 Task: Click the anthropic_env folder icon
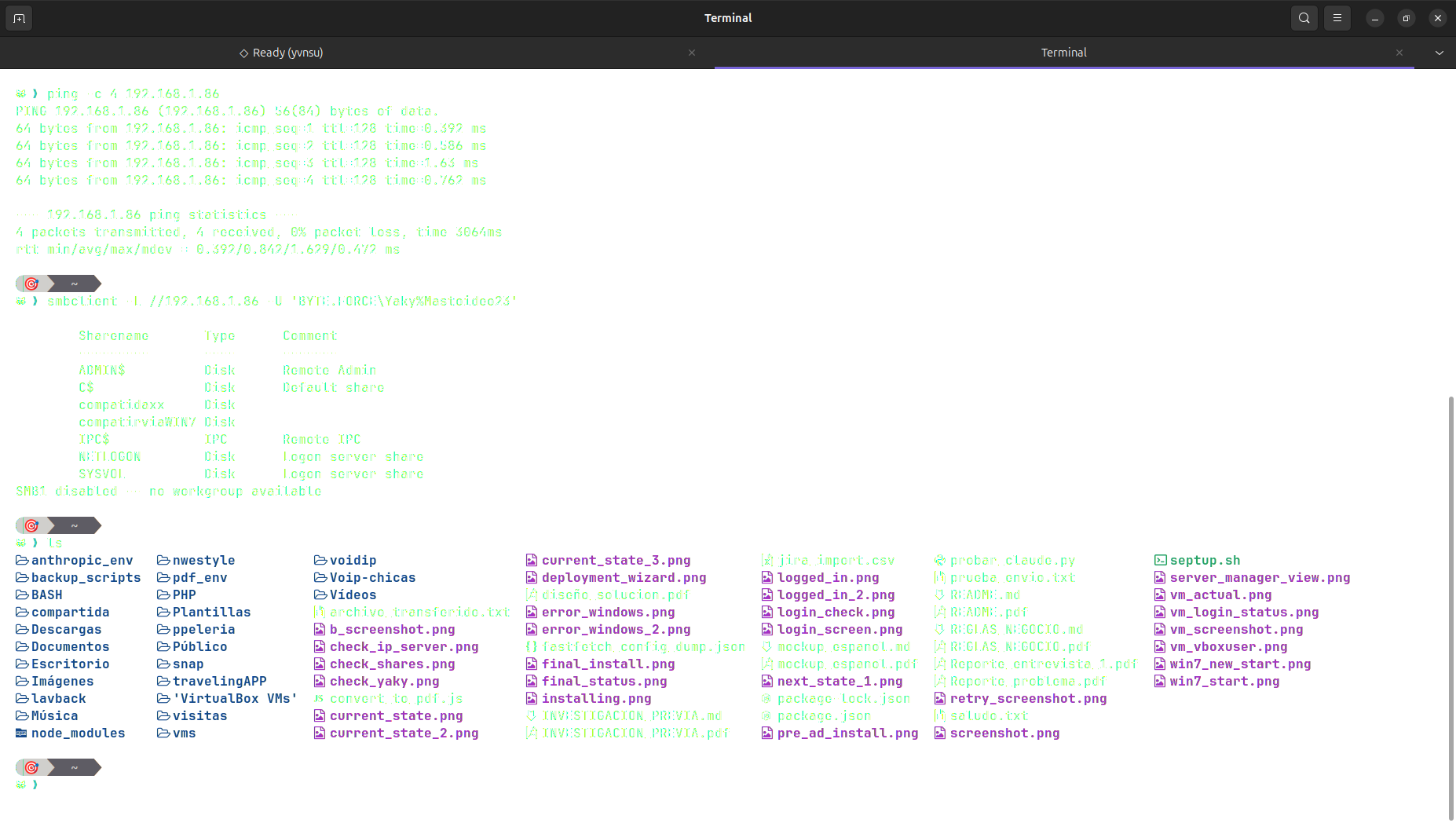[23, 560]
